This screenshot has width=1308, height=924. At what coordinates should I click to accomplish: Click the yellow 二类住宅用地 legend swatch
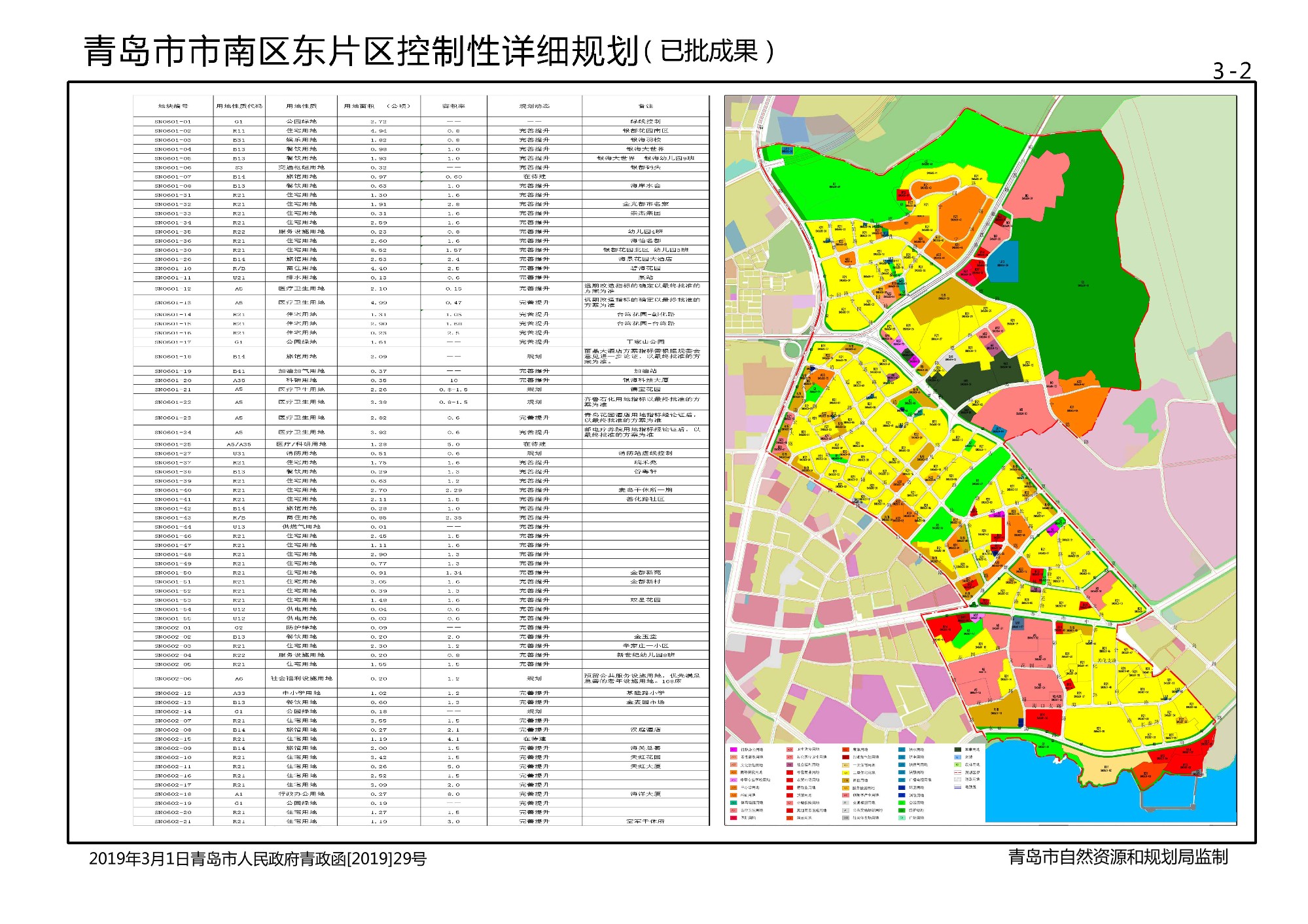tap(845, 773)
